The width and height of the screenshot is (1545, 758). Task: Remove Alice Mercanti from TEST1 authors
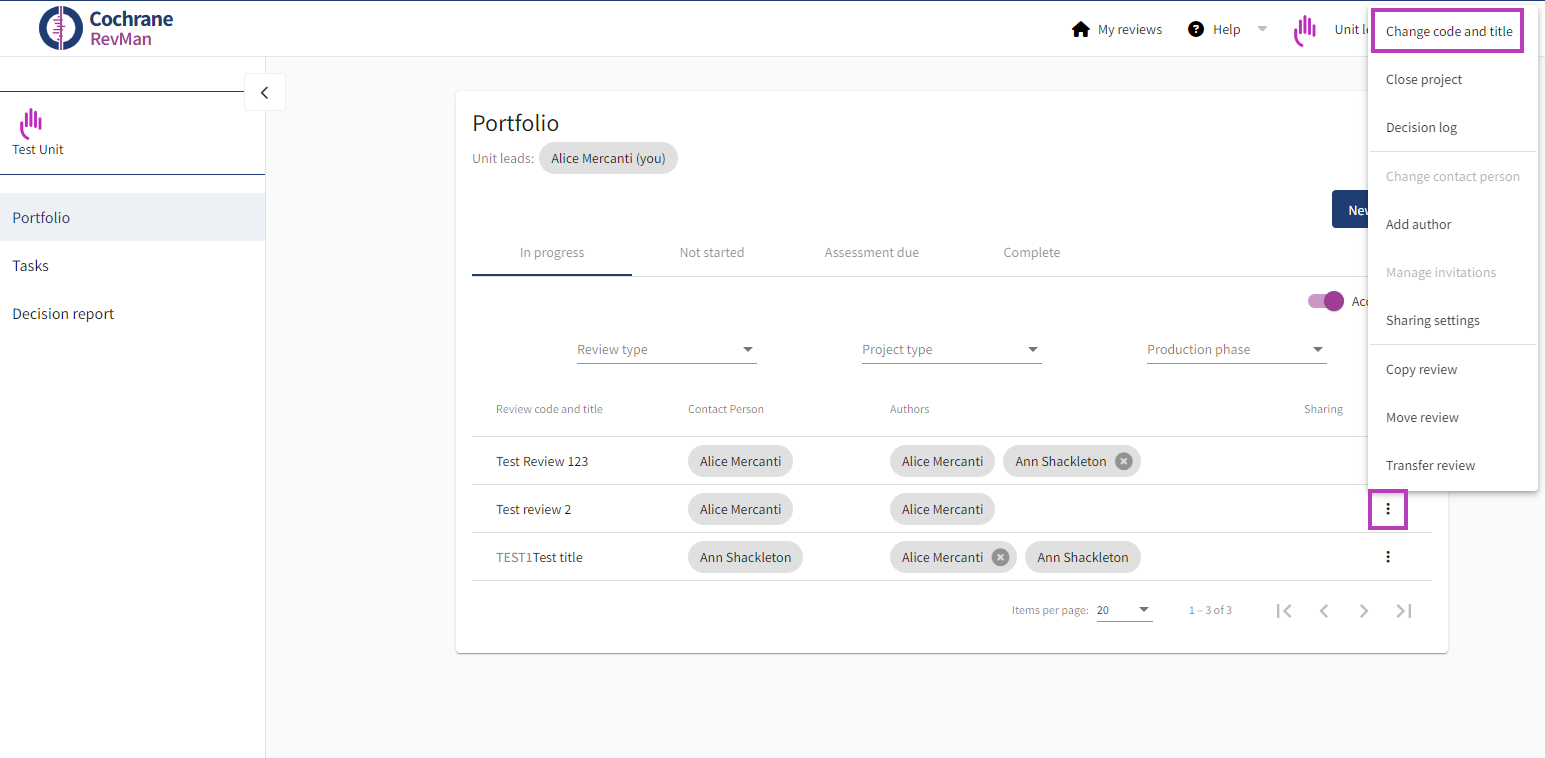[1000, 557]
